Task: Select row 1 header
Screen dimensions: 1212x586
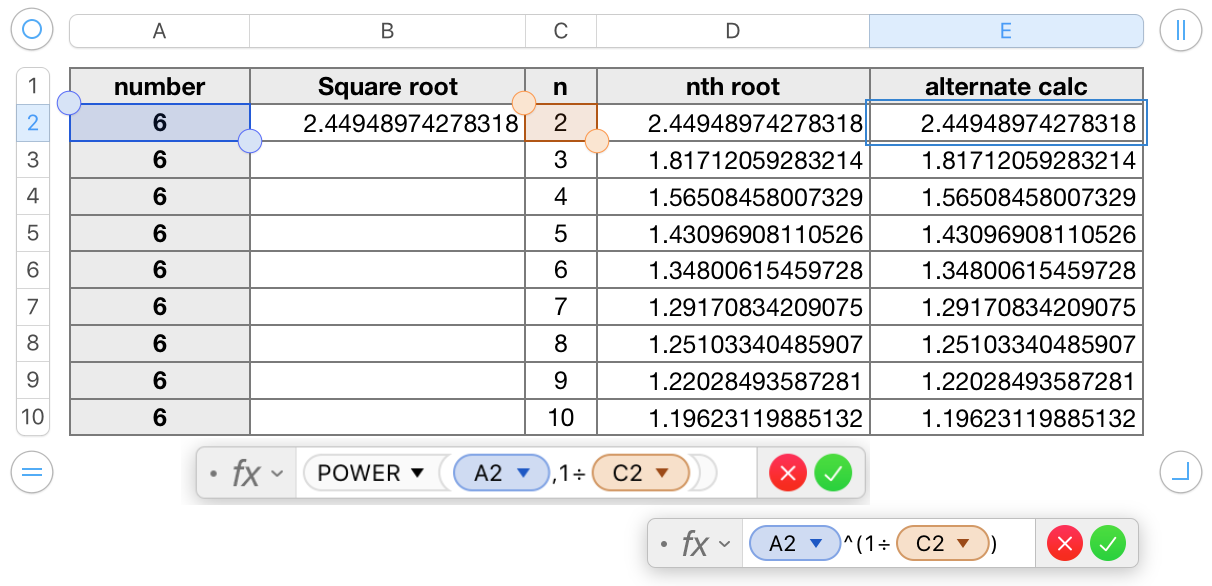Action: (33, 86)
